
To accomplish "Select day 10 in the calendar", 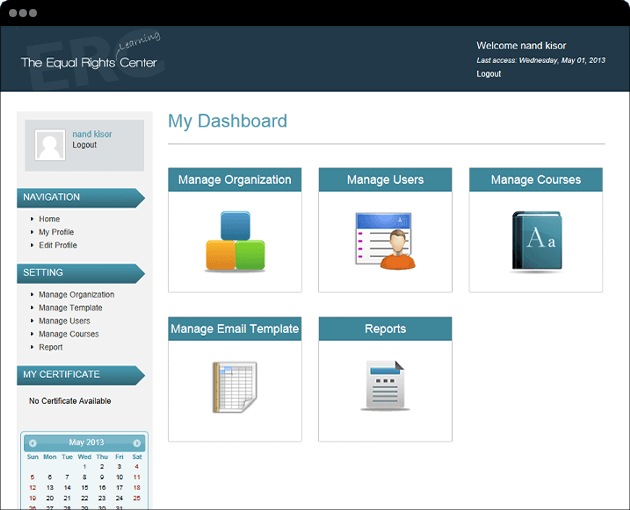I will pos(119,477).
